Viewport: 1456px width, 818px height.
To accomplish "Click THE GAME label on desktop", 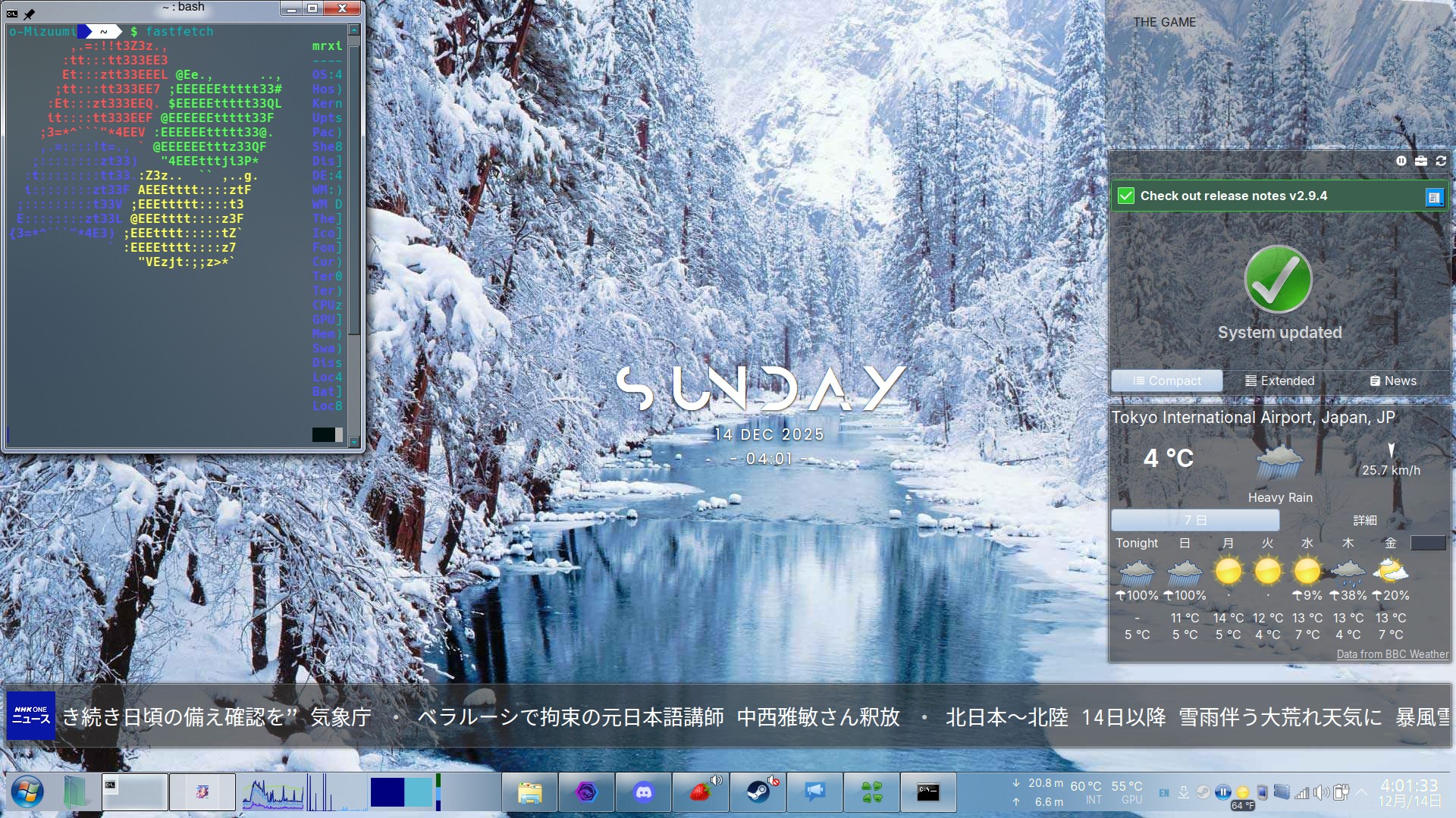I will pyautogui.click(x=1164, y=23).
